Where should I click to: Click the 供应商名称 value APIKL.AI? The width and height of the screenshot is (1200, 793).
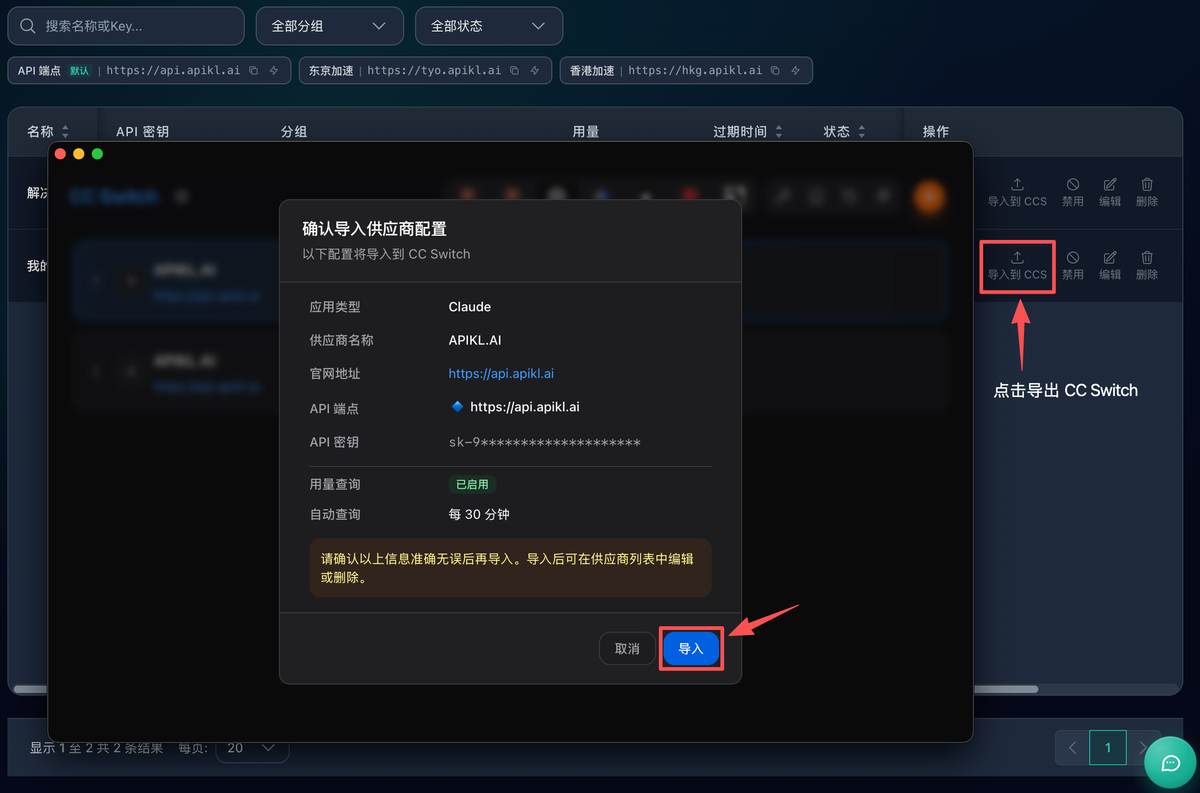pyautogui.click(x=475, y=340)
